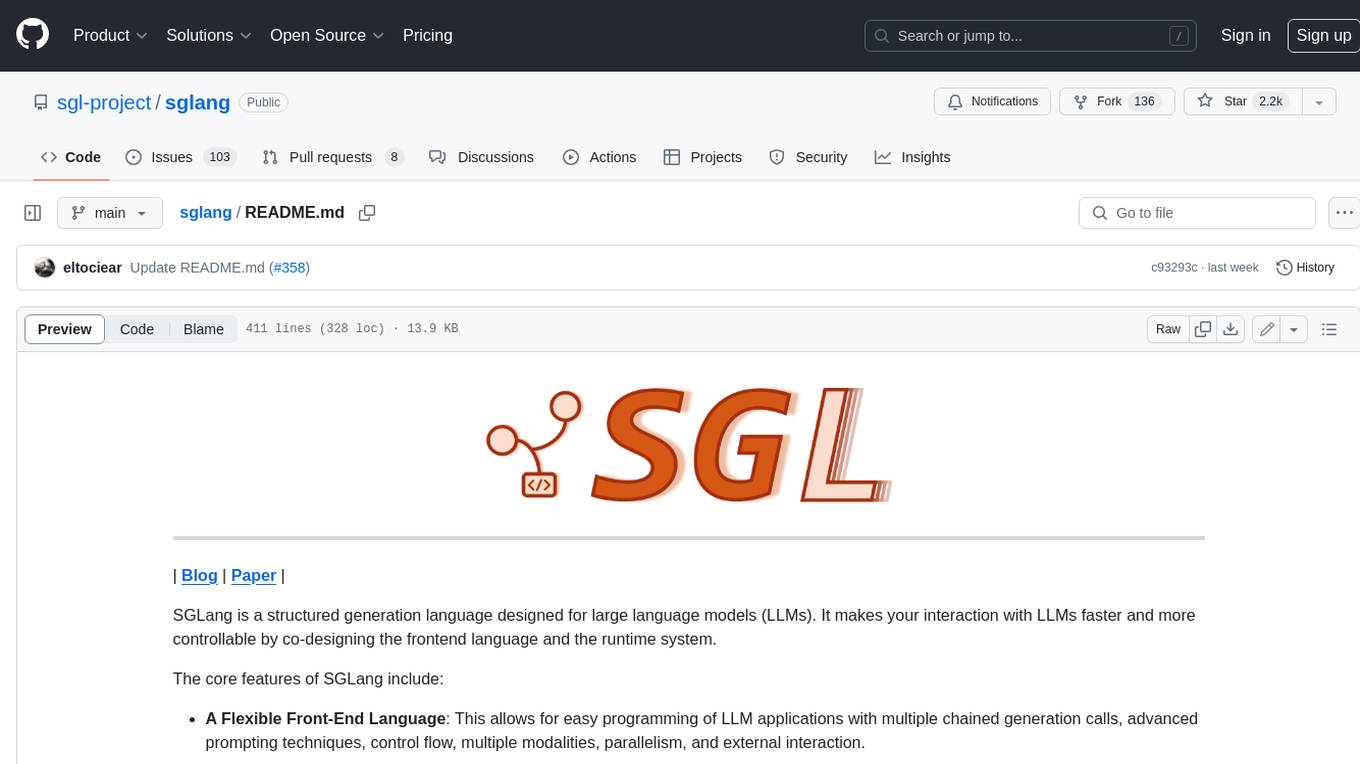
Task: Focus the Search or jump to field
Action: [1032, 36]
